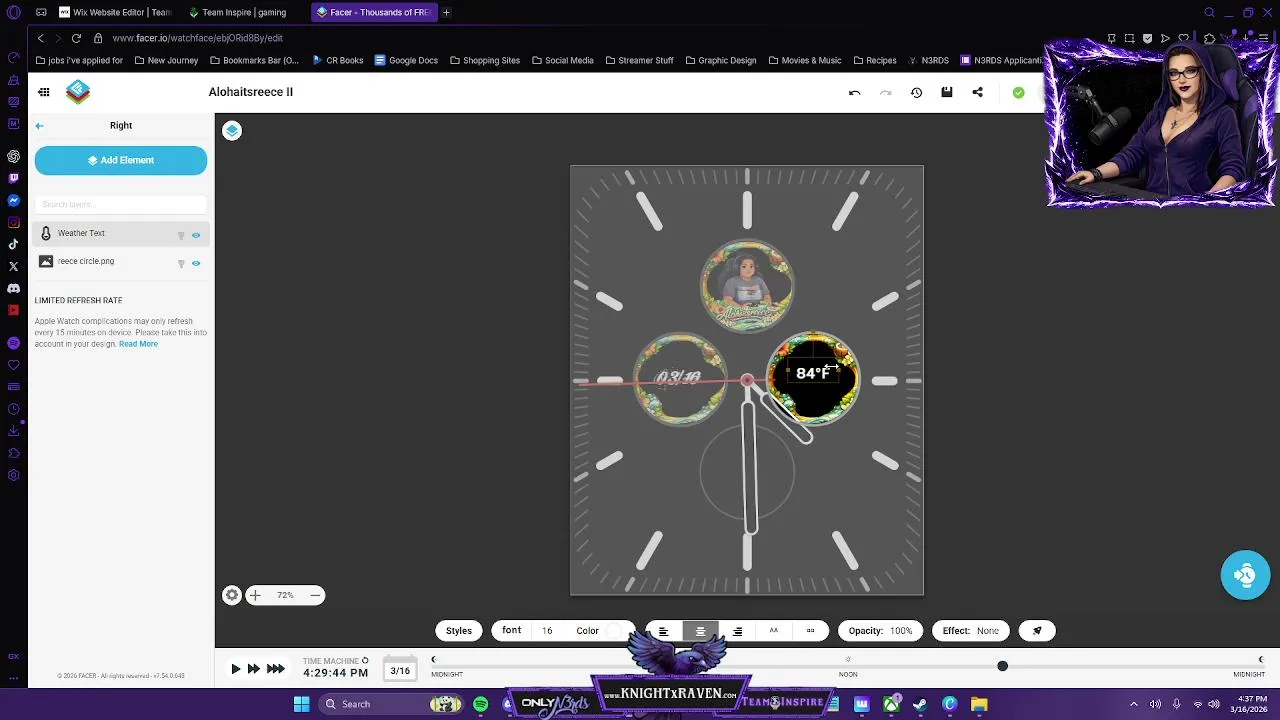Reset the time machine clock
Viewport: 1280px width, 720px height.
click(365, 660)
